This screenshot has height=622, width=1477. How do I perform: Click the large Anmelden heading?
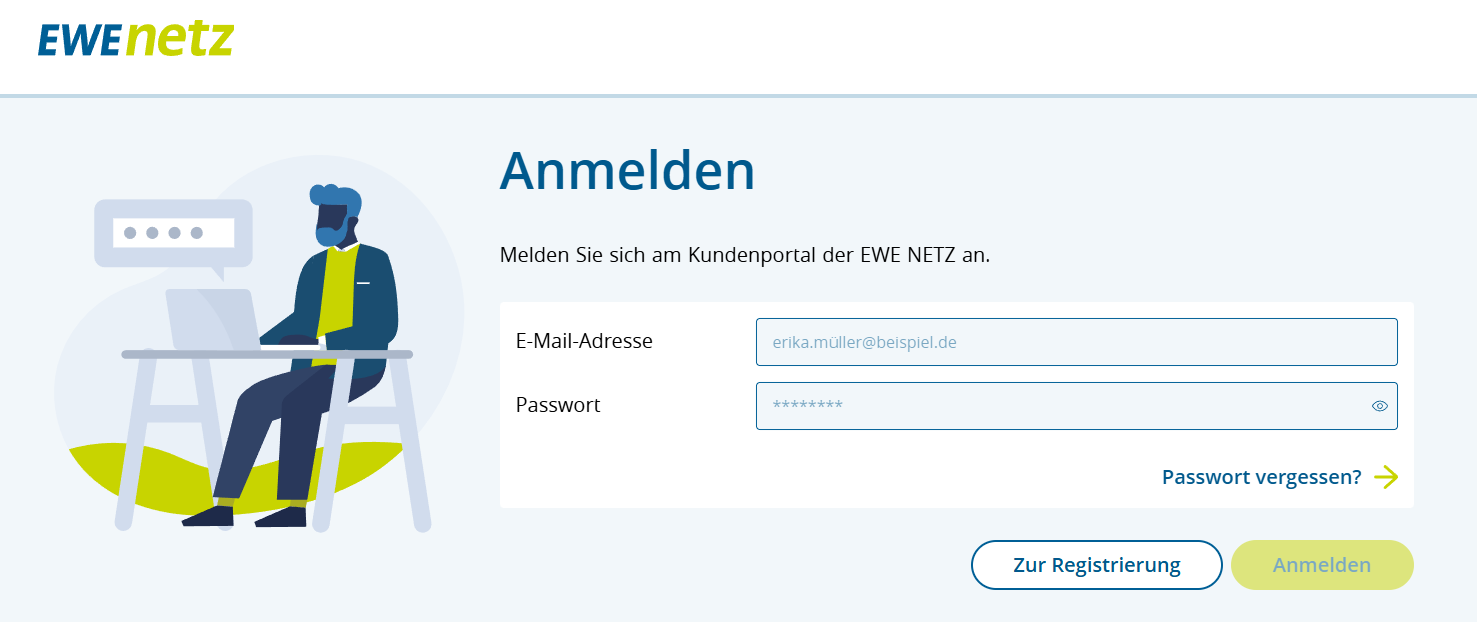(627, 170)
